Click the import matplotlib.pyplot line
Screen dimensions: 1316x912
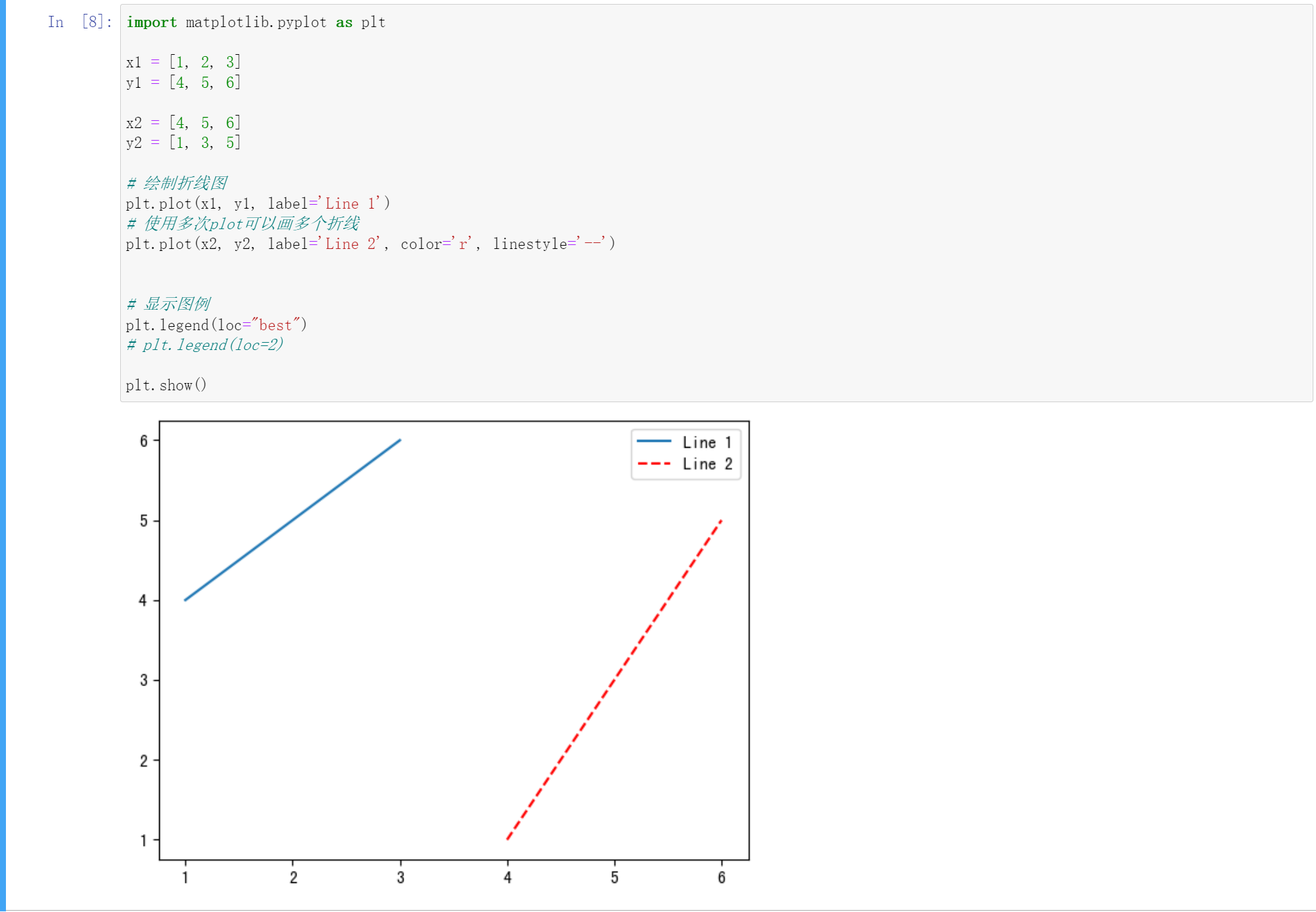point(256,22)
